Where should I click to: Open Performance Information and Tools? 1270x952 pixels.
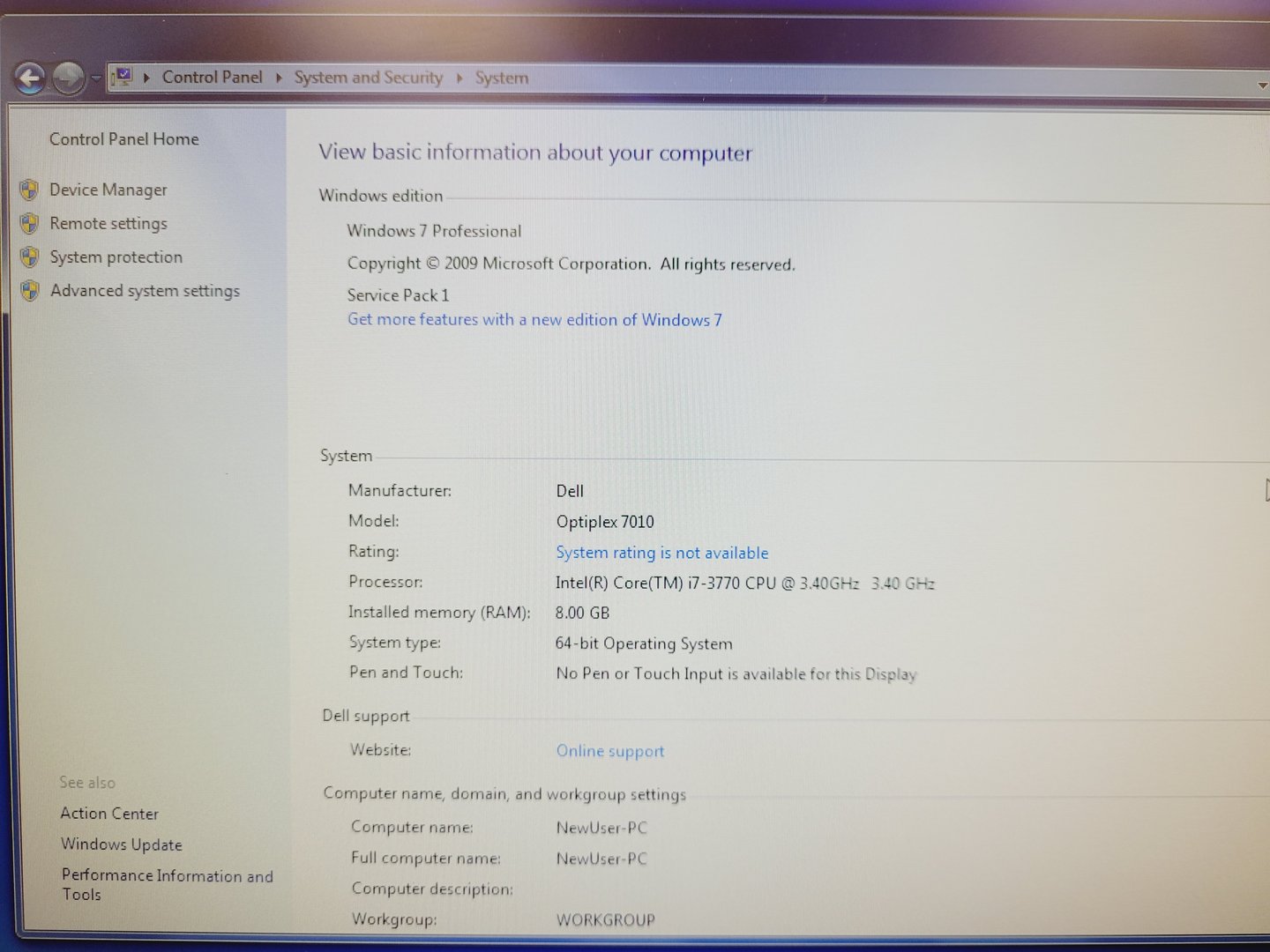tap(168, 884)
